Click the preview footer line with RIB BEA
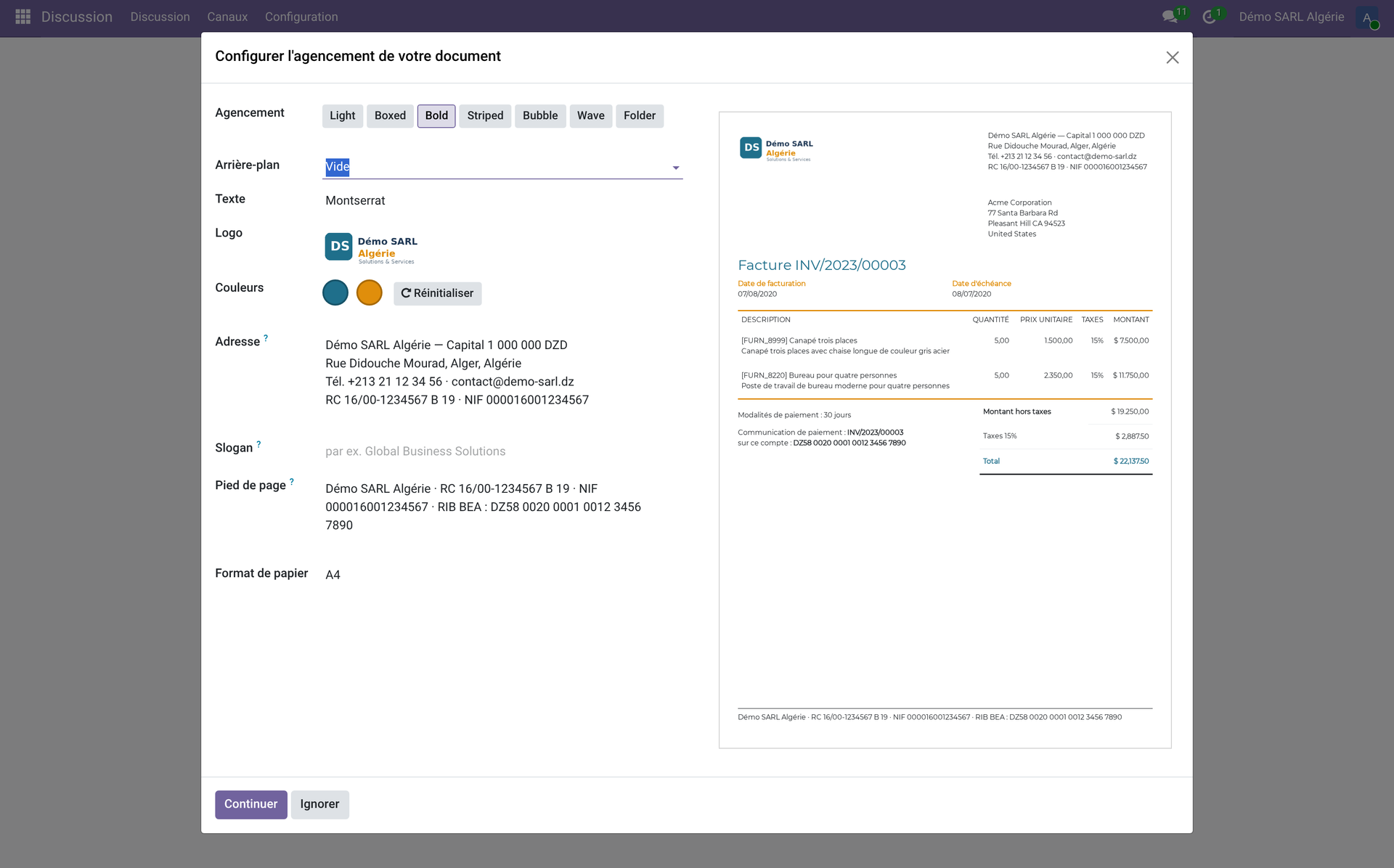The width and height of the screenshot is (1394, 868). 930,717
